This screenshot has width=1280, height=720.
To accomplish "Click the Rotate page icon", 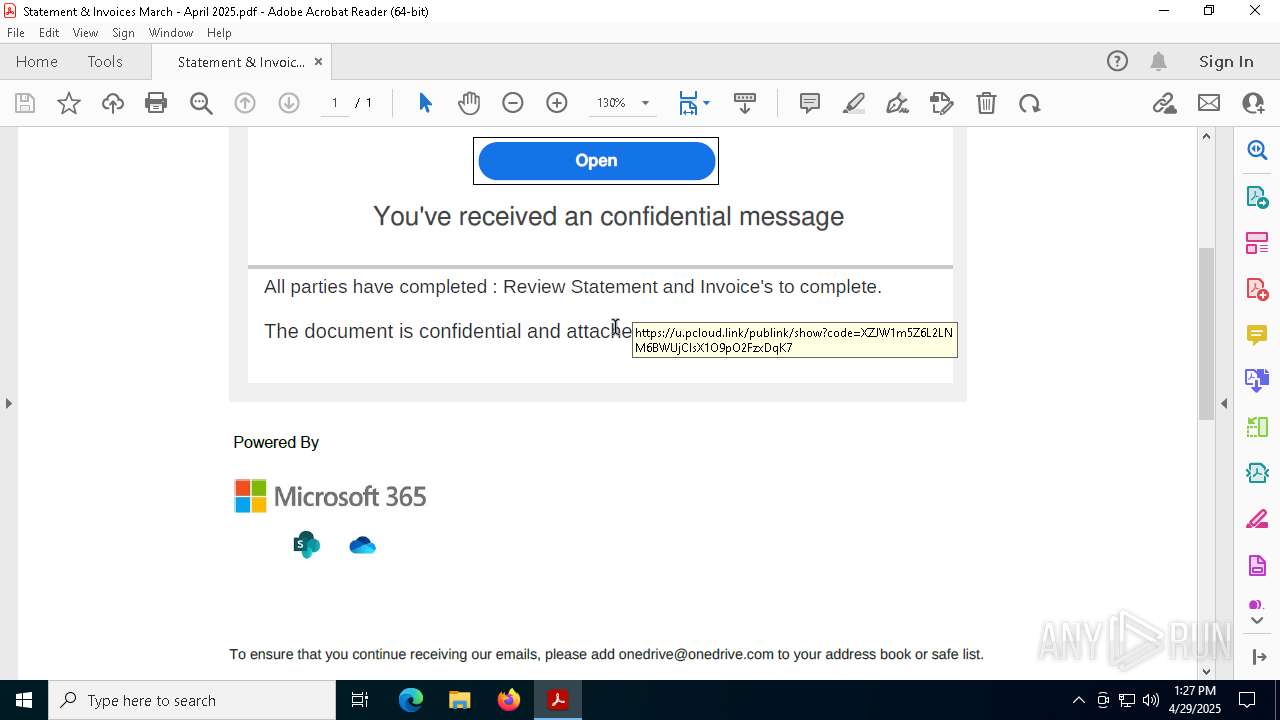I will [x=1030, y=103].
